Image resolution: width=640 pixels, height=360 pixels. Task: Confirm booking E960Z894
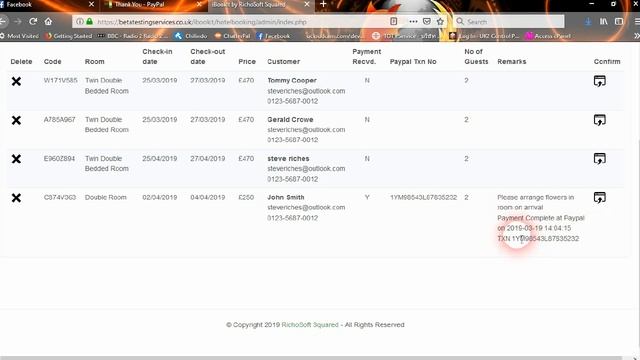click(x=599, y=159)
